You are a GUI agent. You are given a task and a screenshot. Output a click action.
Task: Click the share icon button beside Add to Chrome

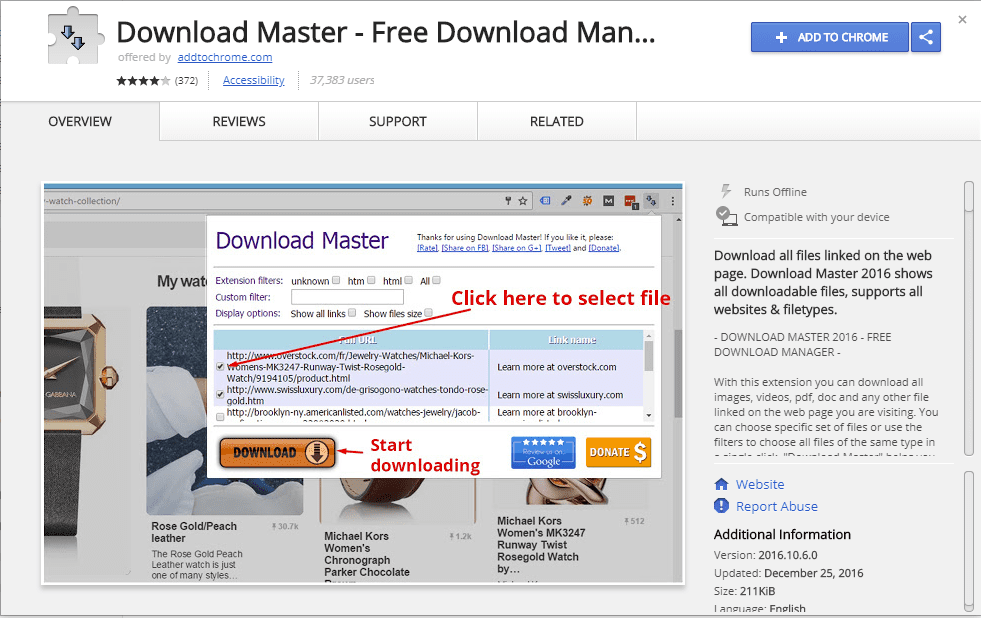coord(926,38)
